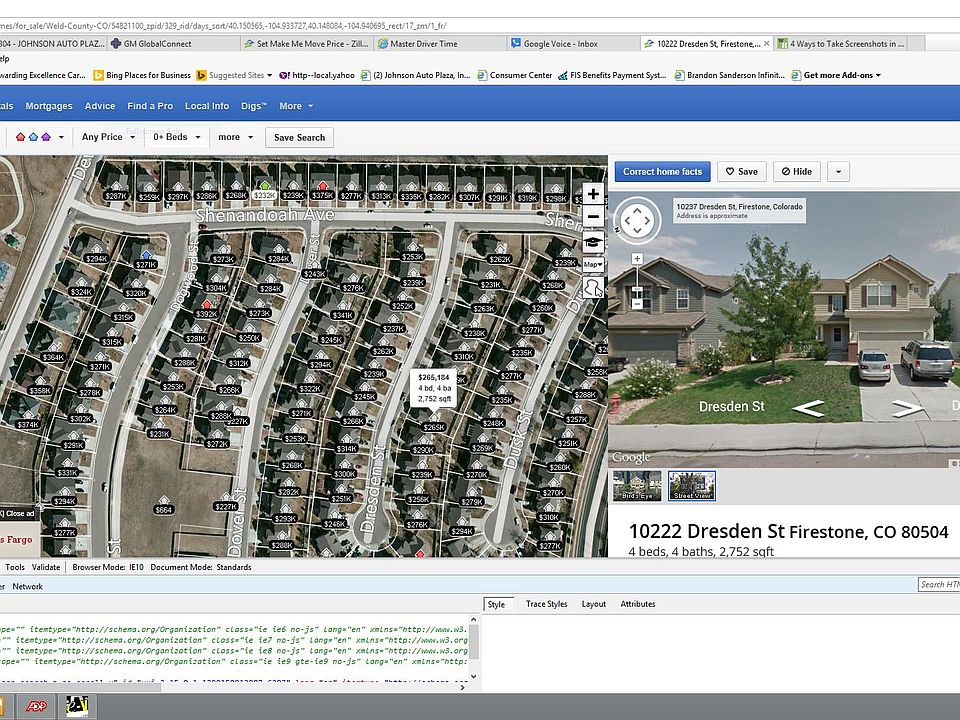
Task: Open the Advice navigation menu
Action: [100, 106]
